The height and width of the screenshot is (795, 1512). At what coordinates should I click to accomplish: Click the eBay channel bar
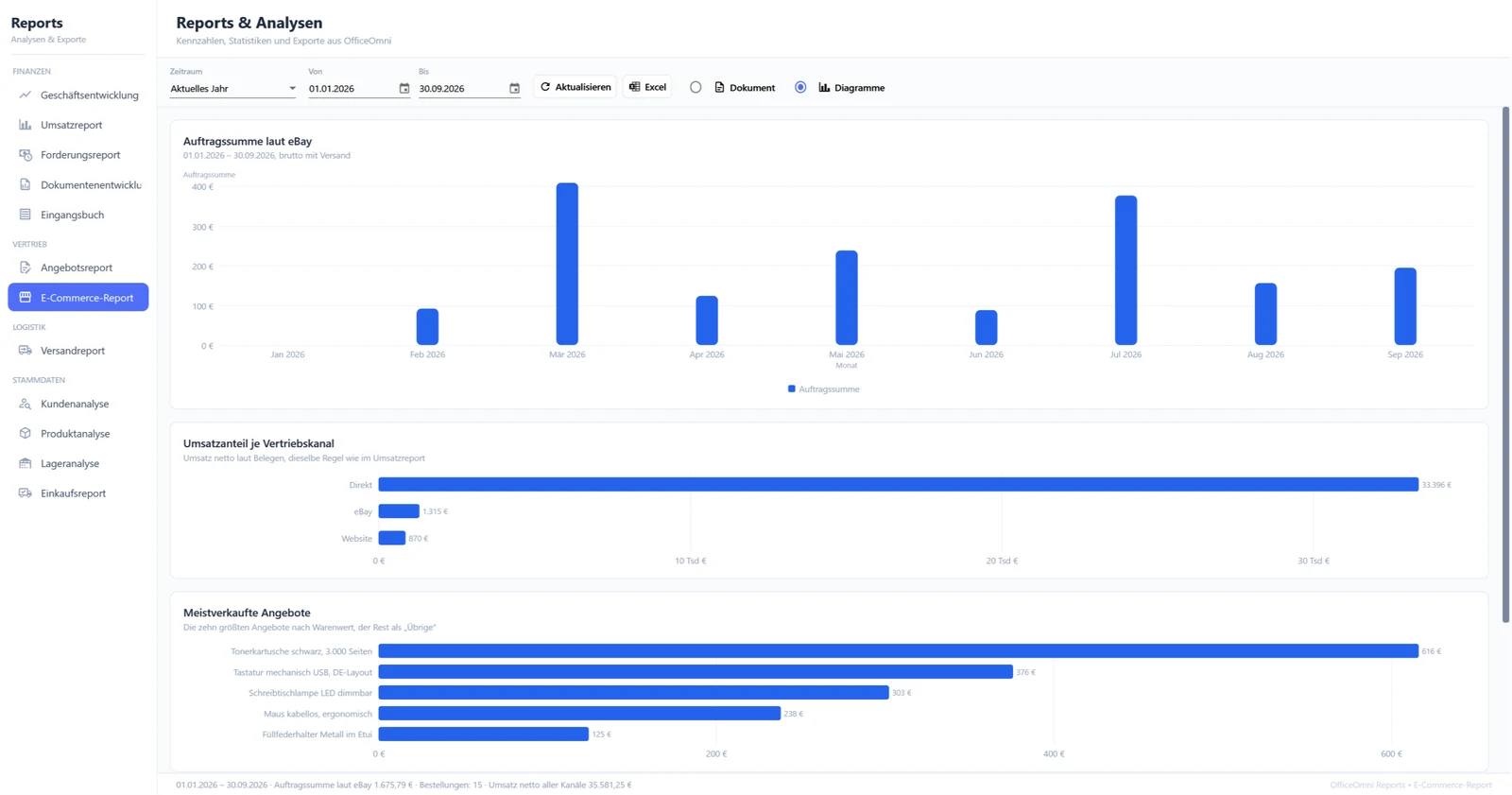point(399,511)
